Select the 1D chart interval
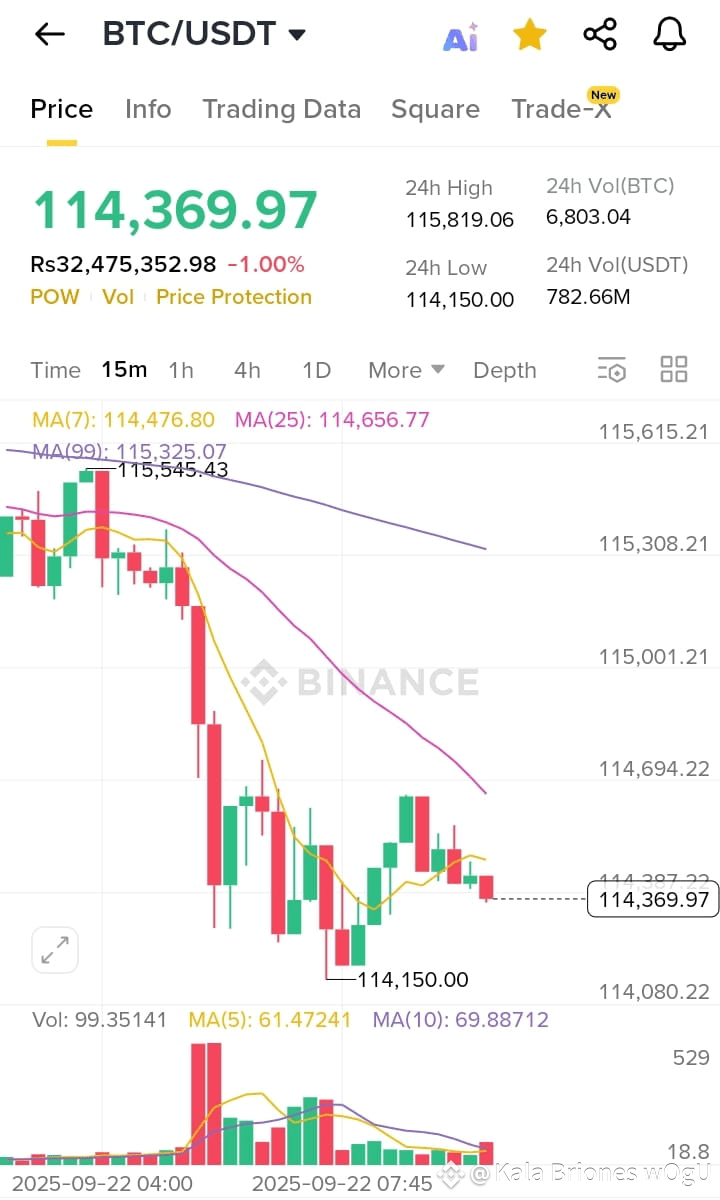Viewport: 720px width, 1200px height. [x=316, y=370]
